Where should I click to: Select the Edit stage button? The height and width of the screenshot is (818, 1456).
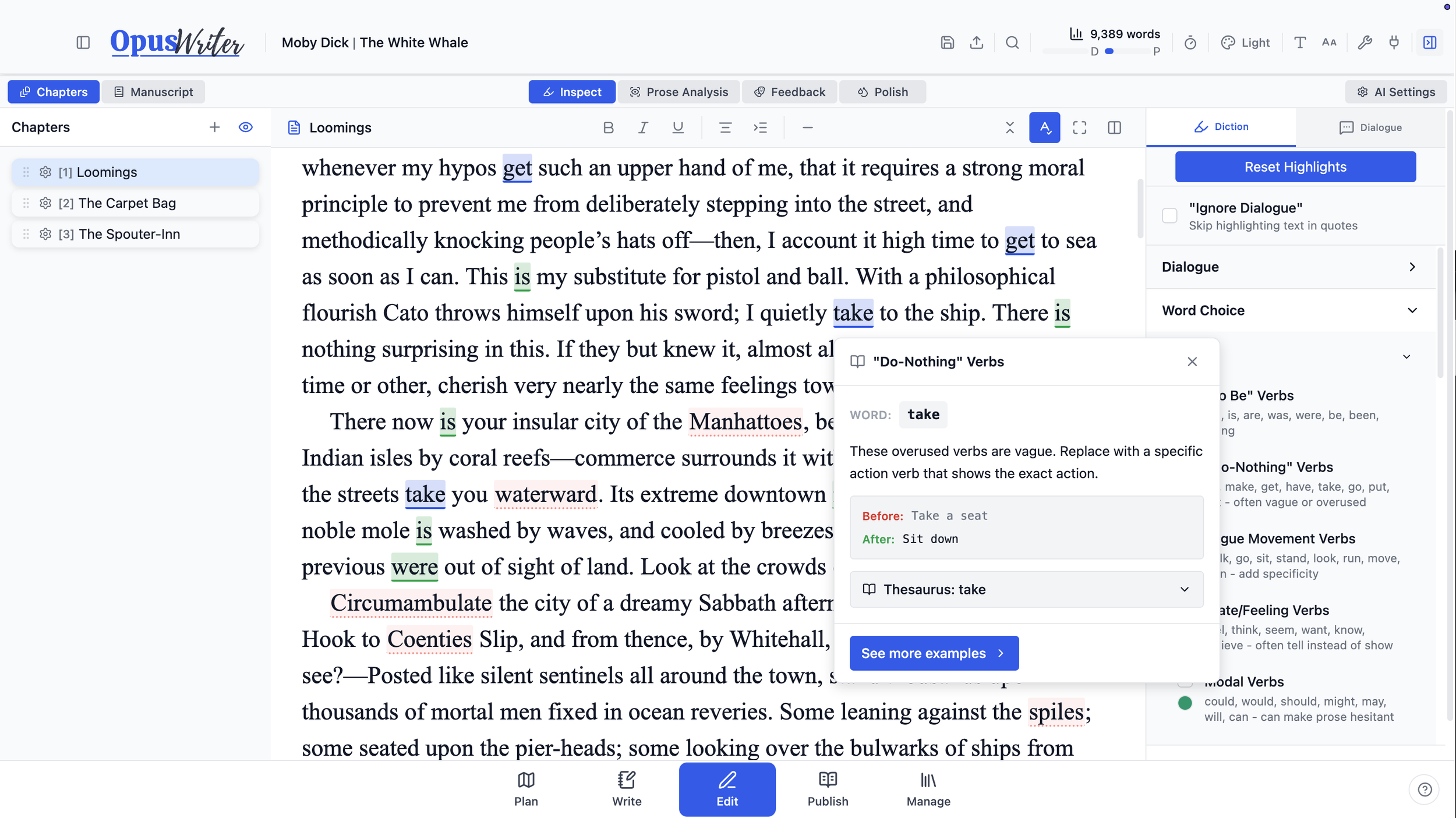727,789
